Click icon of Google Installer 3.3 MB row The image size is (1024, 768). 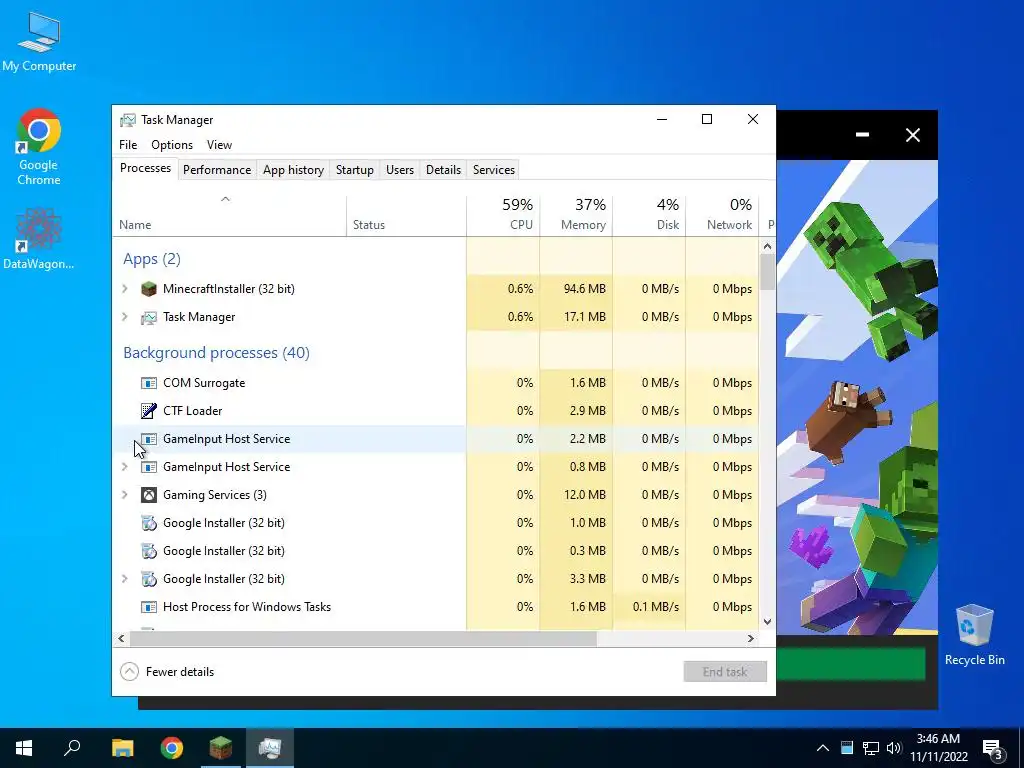pos(149,579)
